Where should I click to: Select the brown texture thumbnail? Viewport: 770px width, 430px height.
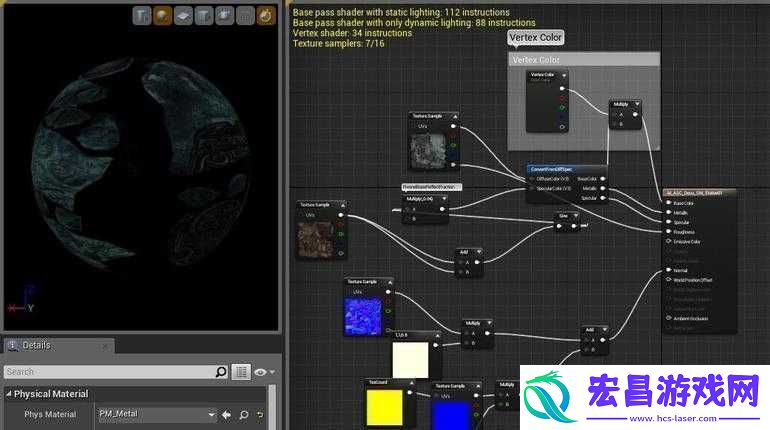point(316,239)
